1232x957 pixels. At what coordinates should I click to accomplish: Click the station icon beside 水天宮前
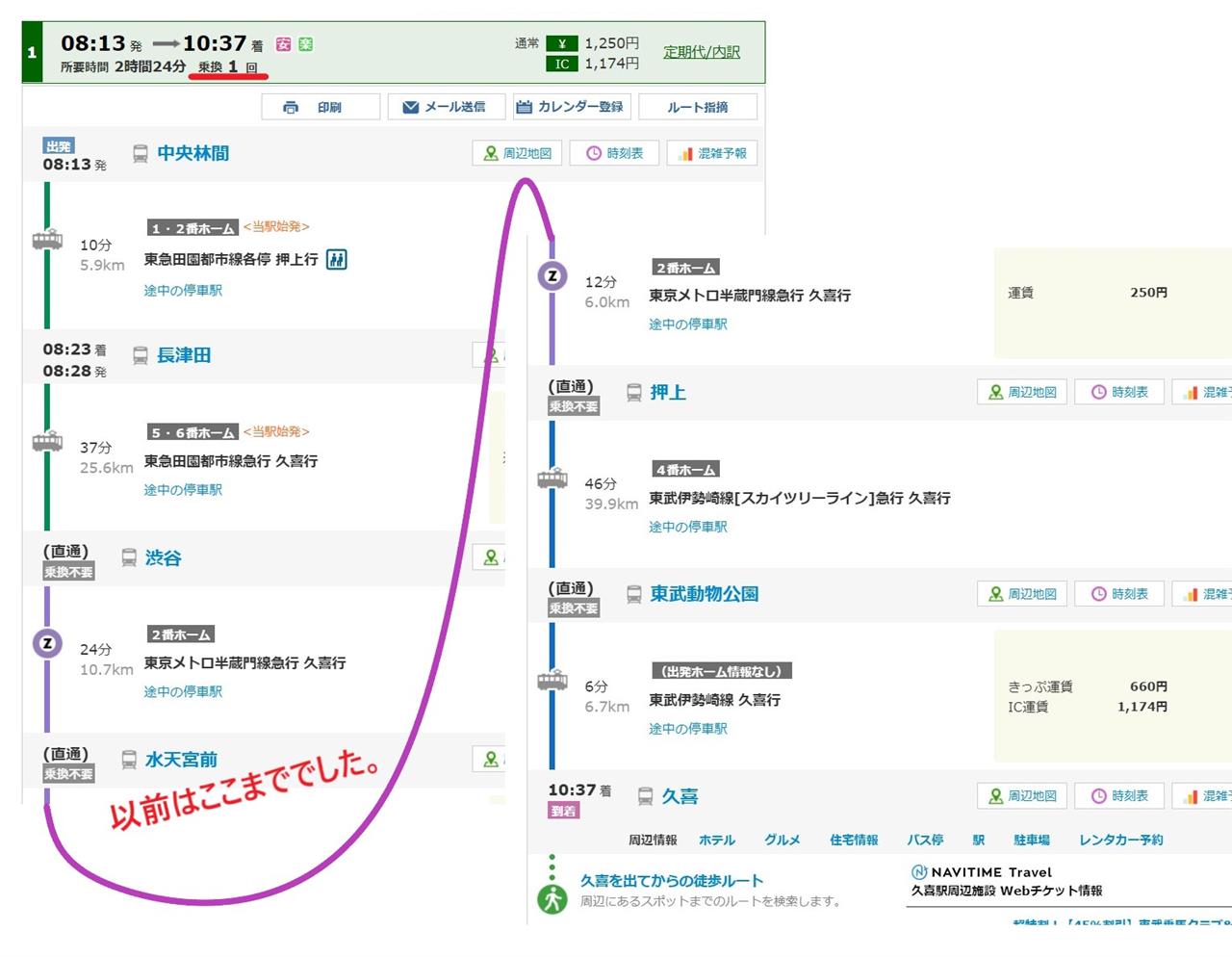129,760
